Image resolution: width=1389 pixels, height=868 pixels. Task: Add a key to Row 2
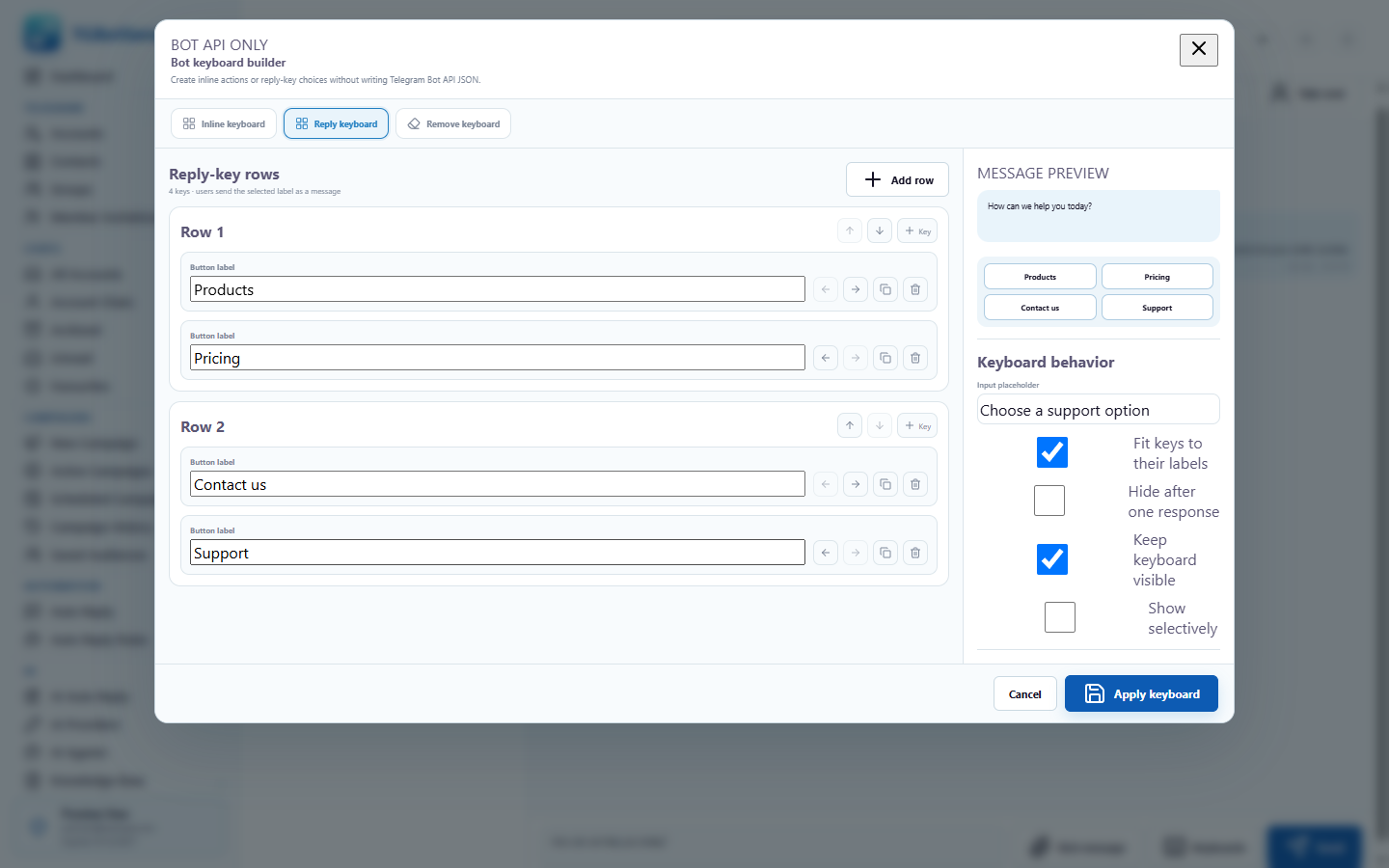click(x=917, y=425)
